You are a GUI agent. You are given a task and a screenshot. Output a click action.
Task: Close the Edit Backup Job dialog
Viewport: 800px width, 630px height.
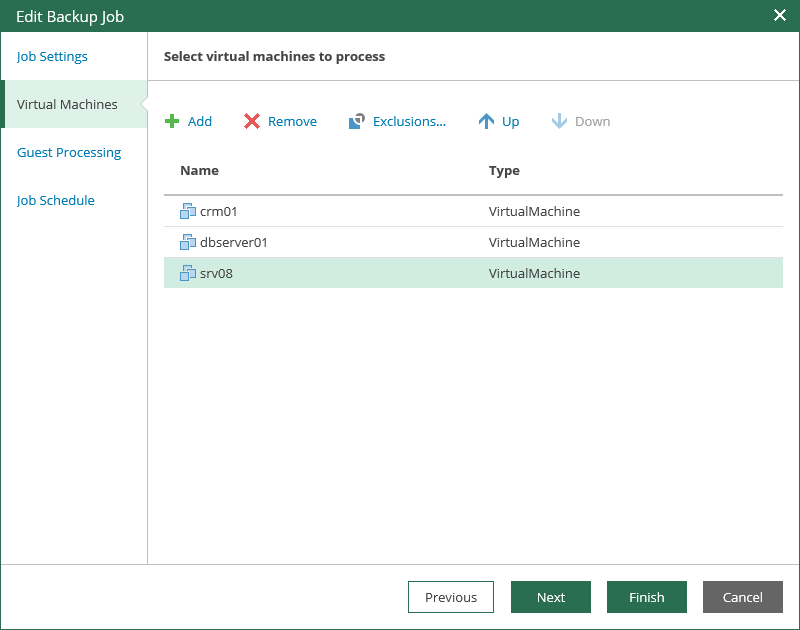click(780, 15)
